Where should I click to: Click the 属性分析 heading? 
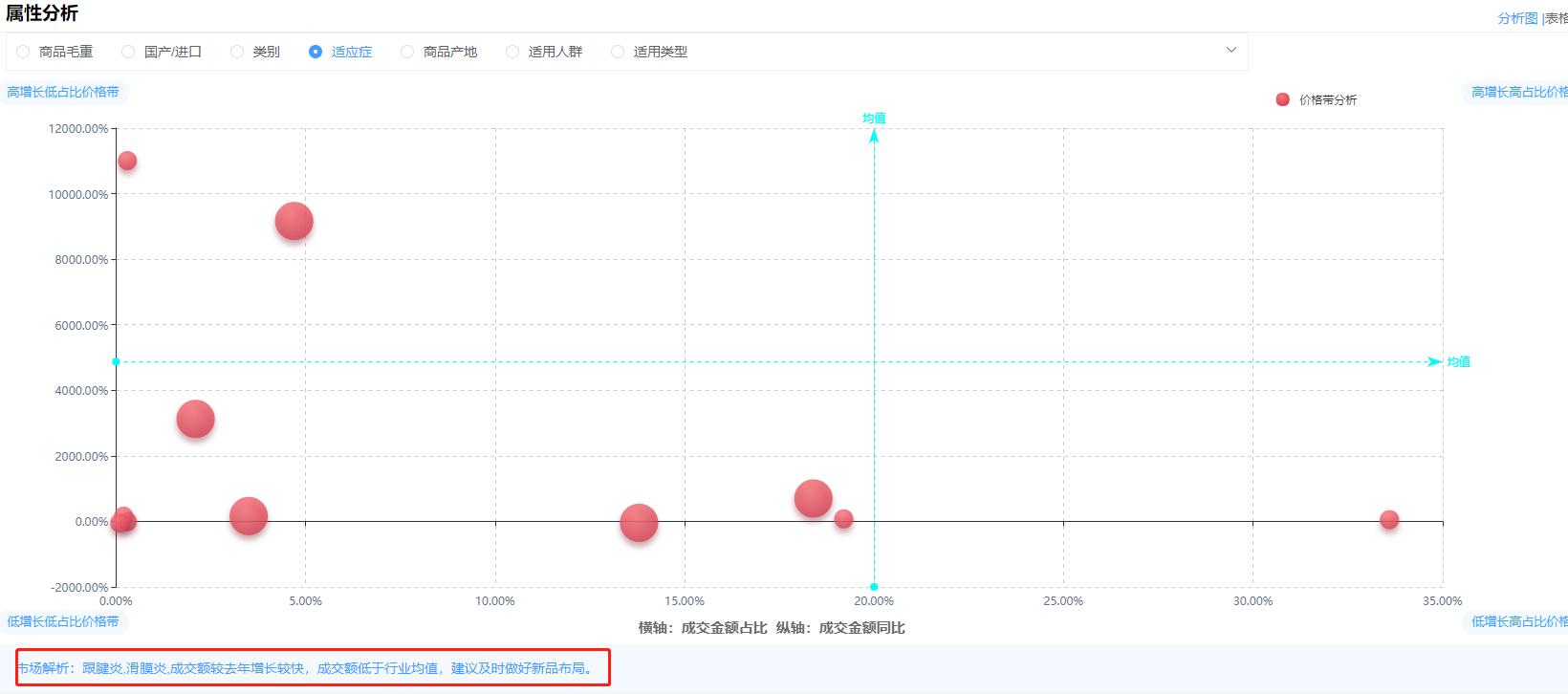(41, 13)
